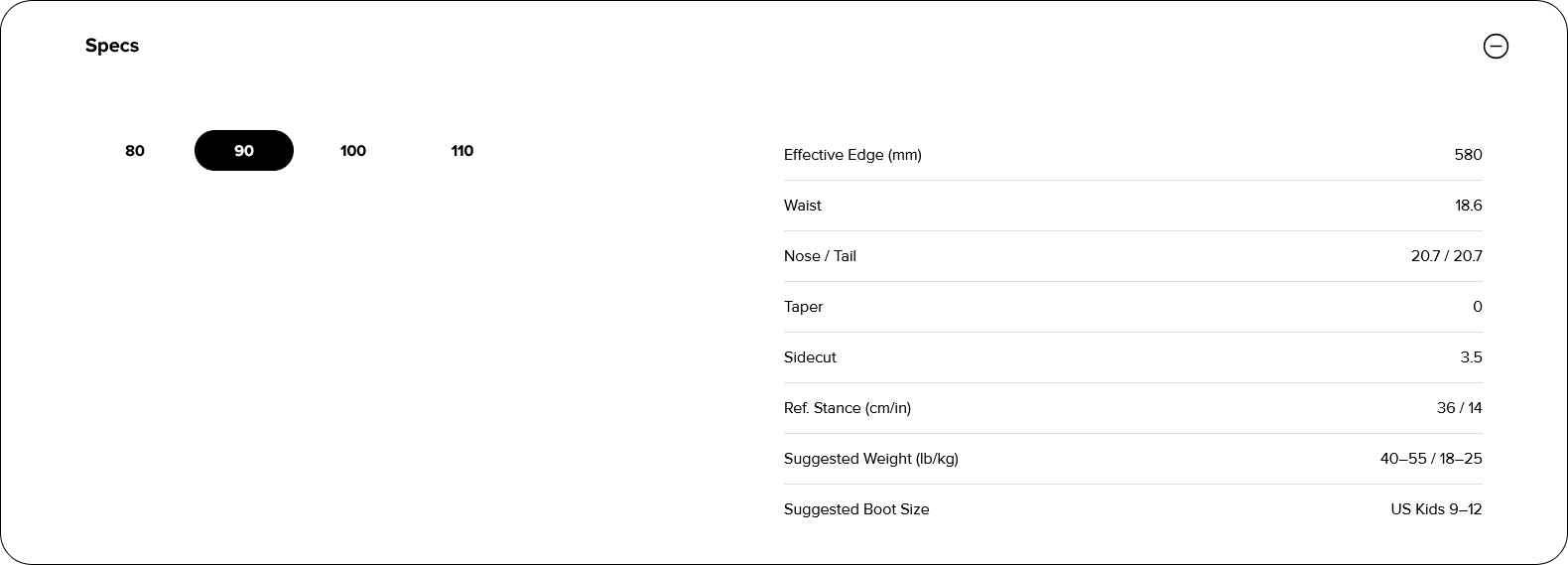Click the Sidecut spec label

(810, 357)
